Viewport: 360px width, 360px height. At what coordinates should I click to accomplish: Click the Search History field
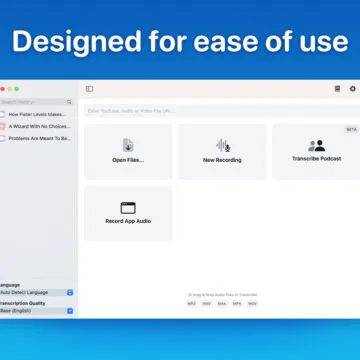pyautogui.click(x=36, y=102)
